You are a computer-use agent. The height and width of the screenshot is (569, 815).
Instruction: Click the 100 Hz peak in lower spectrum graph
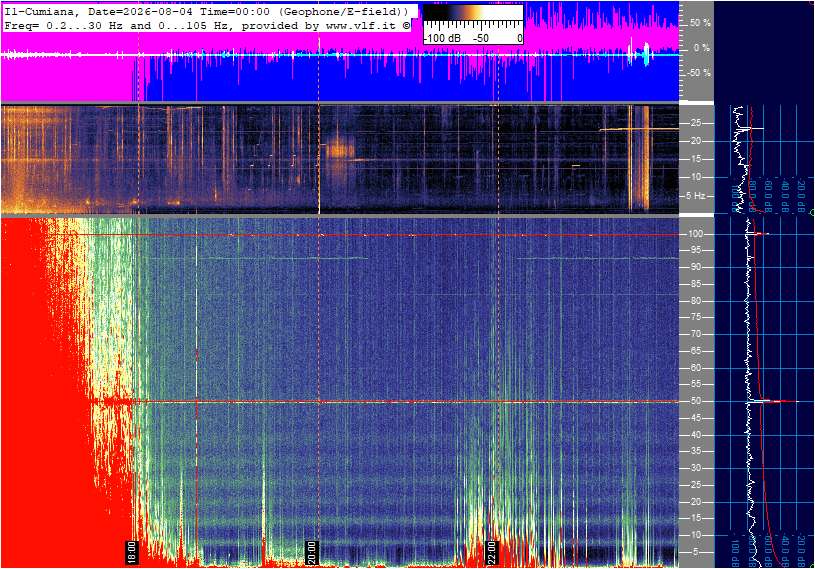pyautogui.click(x=760, y=234)
